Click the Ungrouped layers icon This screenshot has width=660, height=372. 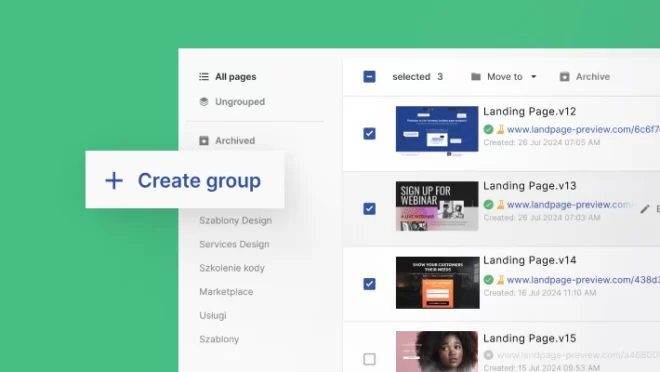point(204,101)
